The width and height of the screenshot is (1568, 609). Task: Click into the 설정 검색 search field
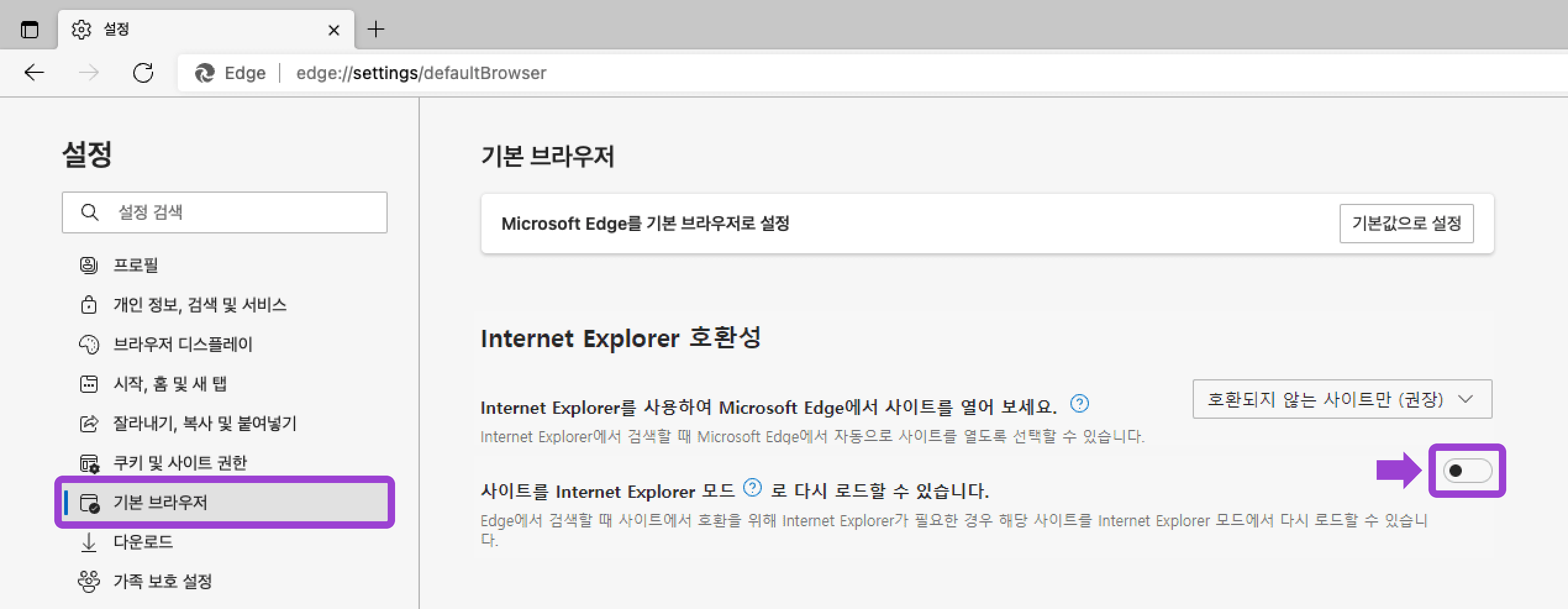tap(225, 212)
